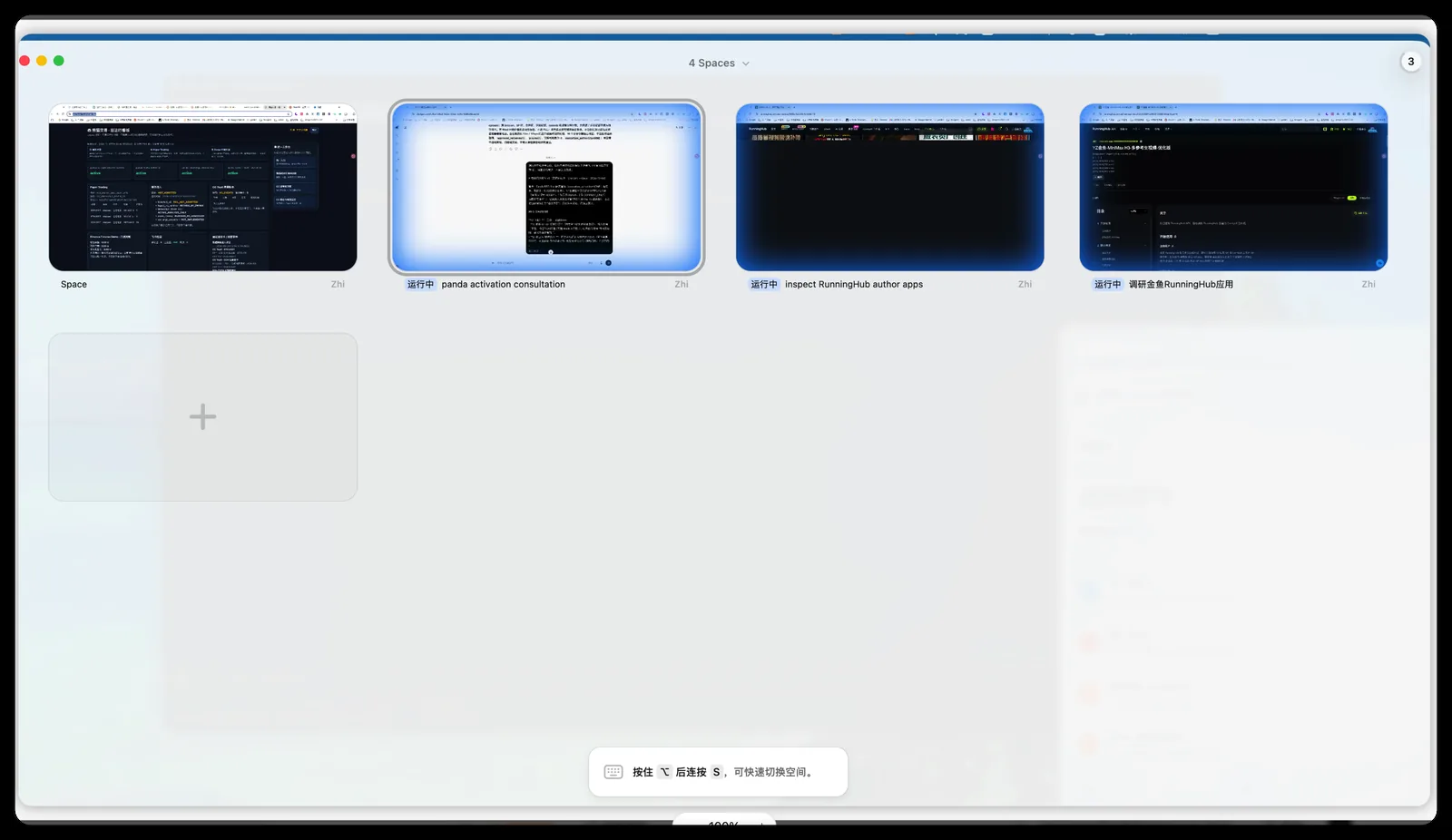Image resolution: width=1452 pixels, height=840 pixels.
Task: Maximize the window with the green button
Action: tap(59, 61)
